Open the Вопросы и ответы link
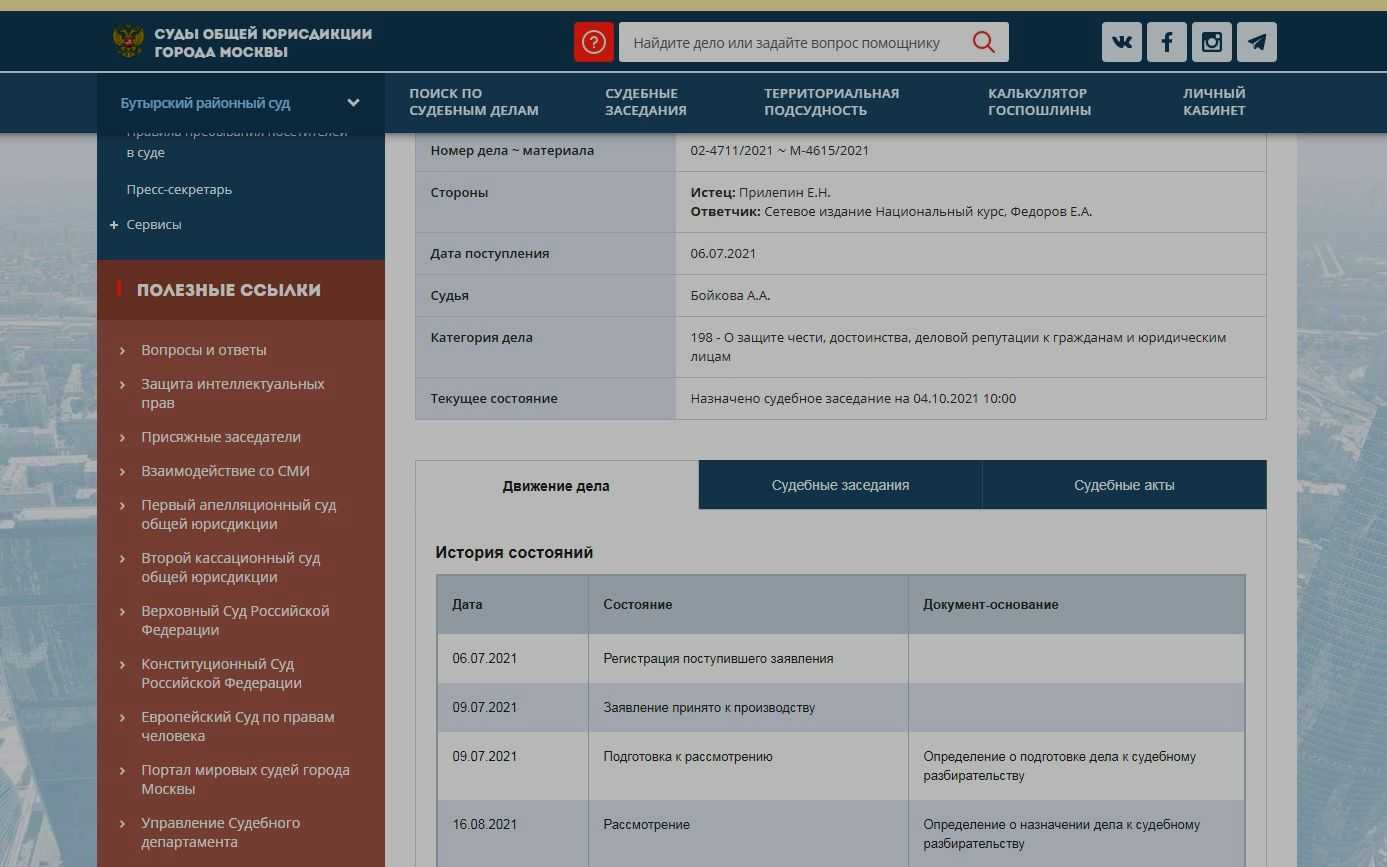This screenshot has height=867, width=1387. [204, 350]
